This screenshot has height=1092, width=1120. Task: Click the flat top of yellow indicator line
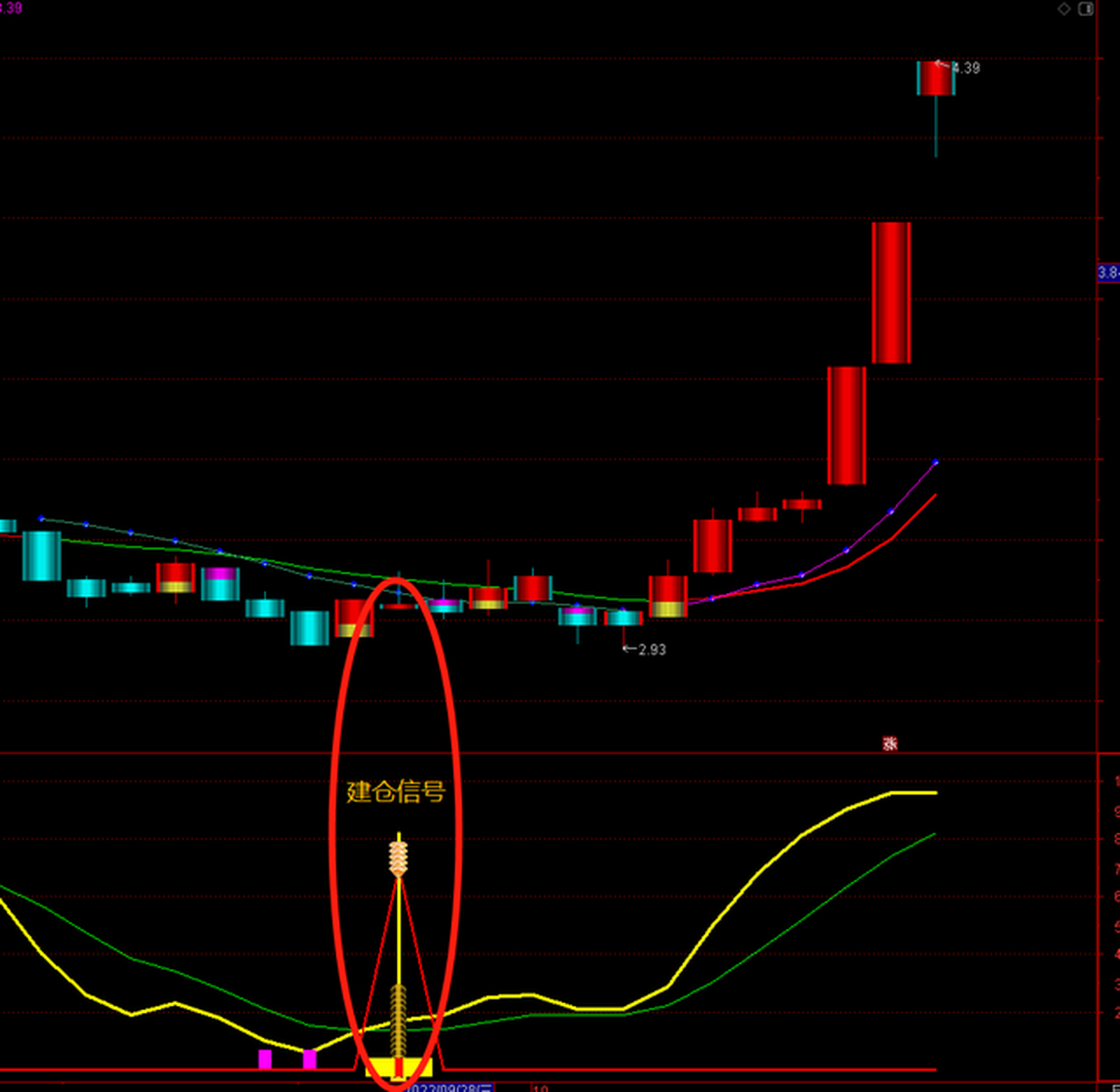pyautogui.click(x=914, y=793)
